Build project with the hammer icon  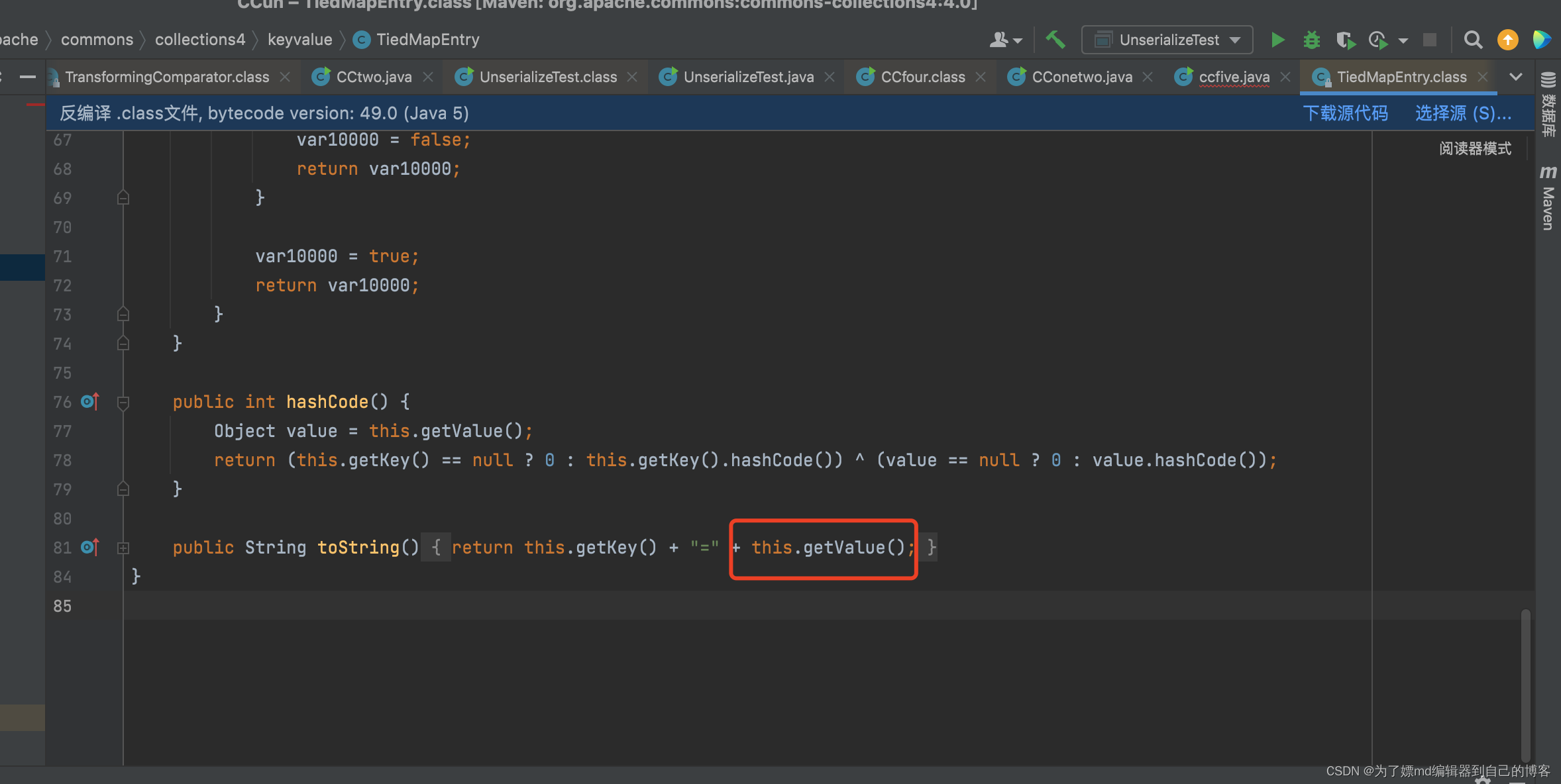click(1055, 40)
